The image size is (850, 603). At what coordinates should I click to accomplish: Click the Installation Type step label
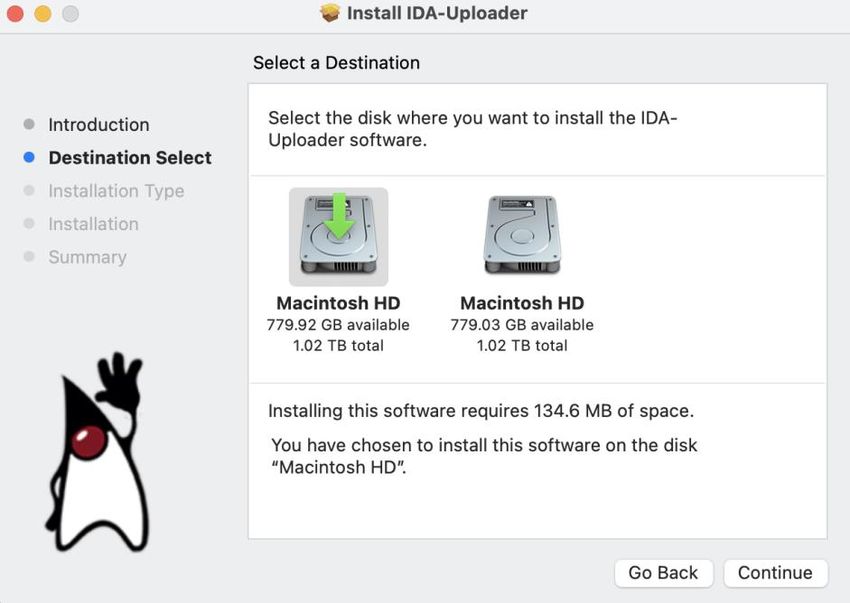(x=116, y=191)
